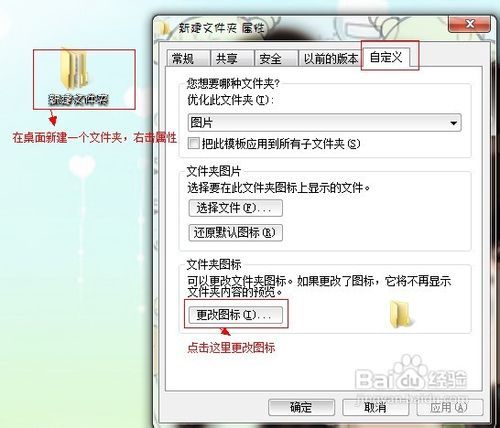Open the optimize folder type dropdown arrow

tap(453, 123)
